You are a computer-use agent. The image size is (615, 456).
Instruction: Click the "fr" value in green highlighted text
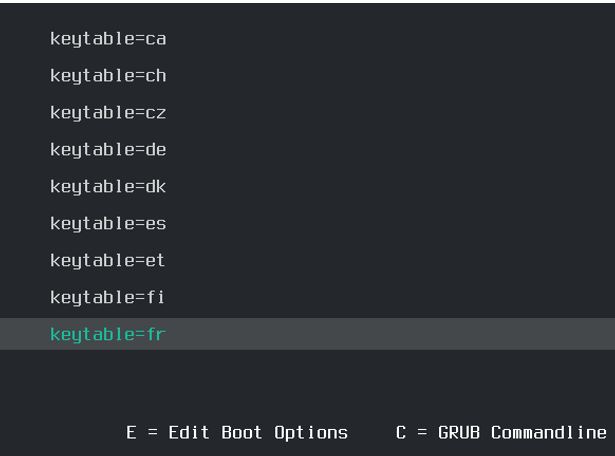point(156,335)
